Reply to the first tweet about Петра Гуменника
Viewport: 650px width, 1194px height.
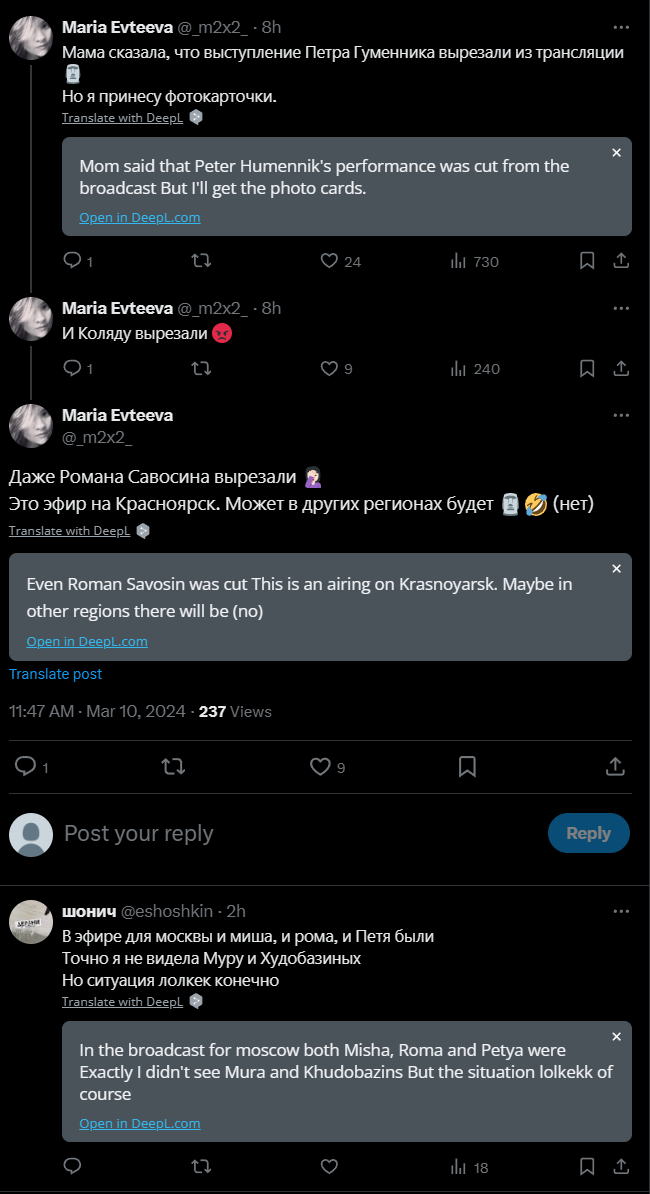[72, 261]
